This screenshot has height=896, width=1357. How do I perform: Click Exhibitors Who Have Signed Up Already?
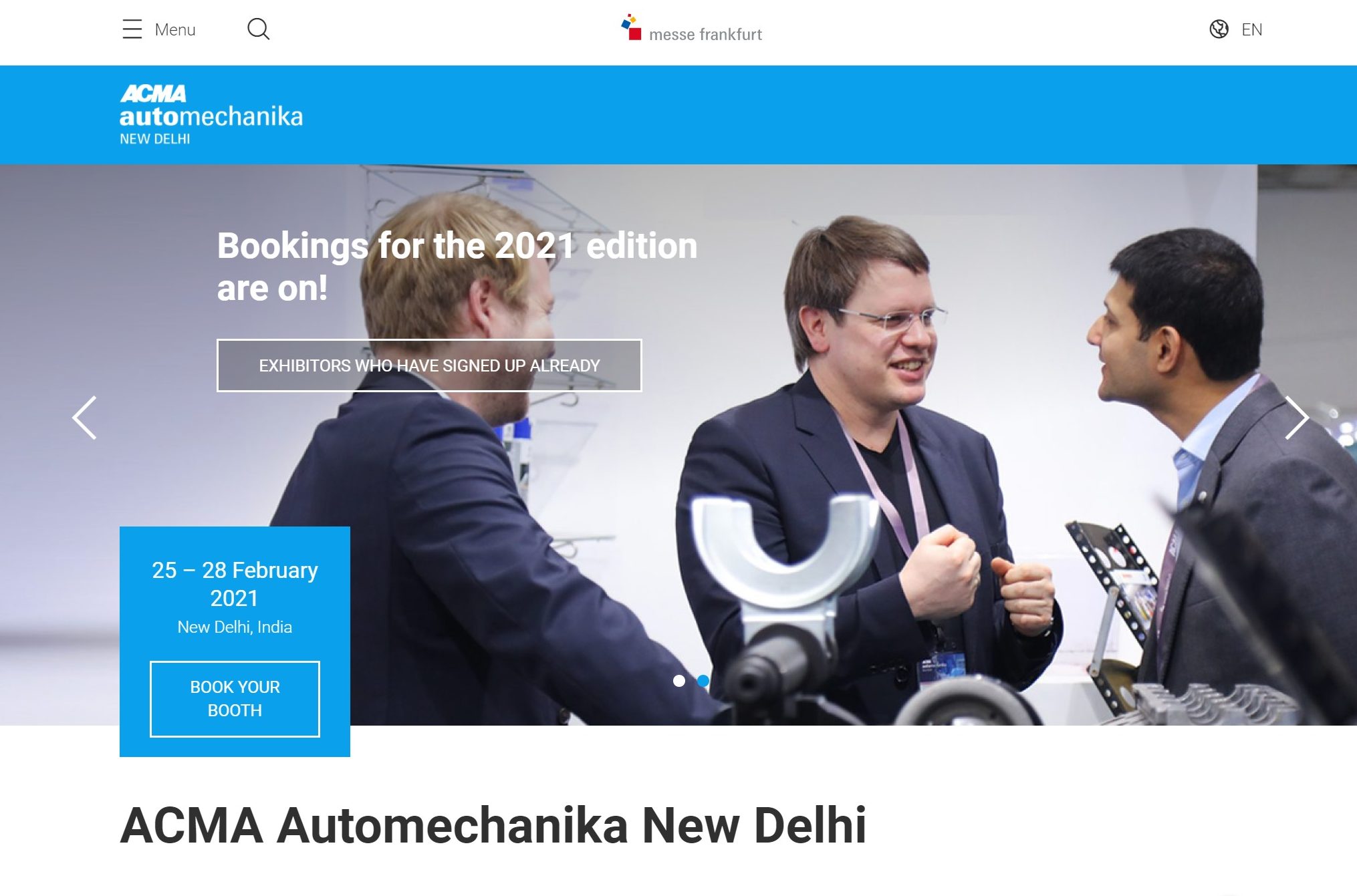click(429, 365)
